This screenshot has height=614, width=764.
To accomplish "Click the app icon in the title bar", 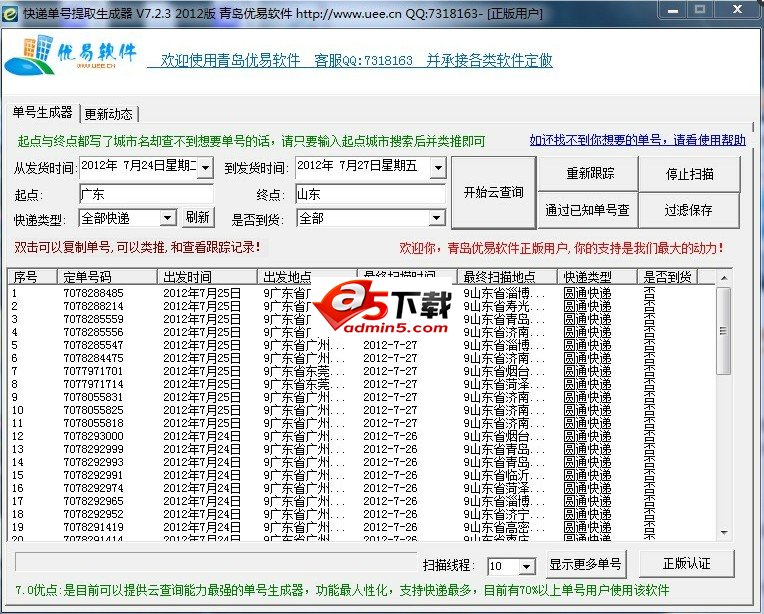I will coord(10,13).
